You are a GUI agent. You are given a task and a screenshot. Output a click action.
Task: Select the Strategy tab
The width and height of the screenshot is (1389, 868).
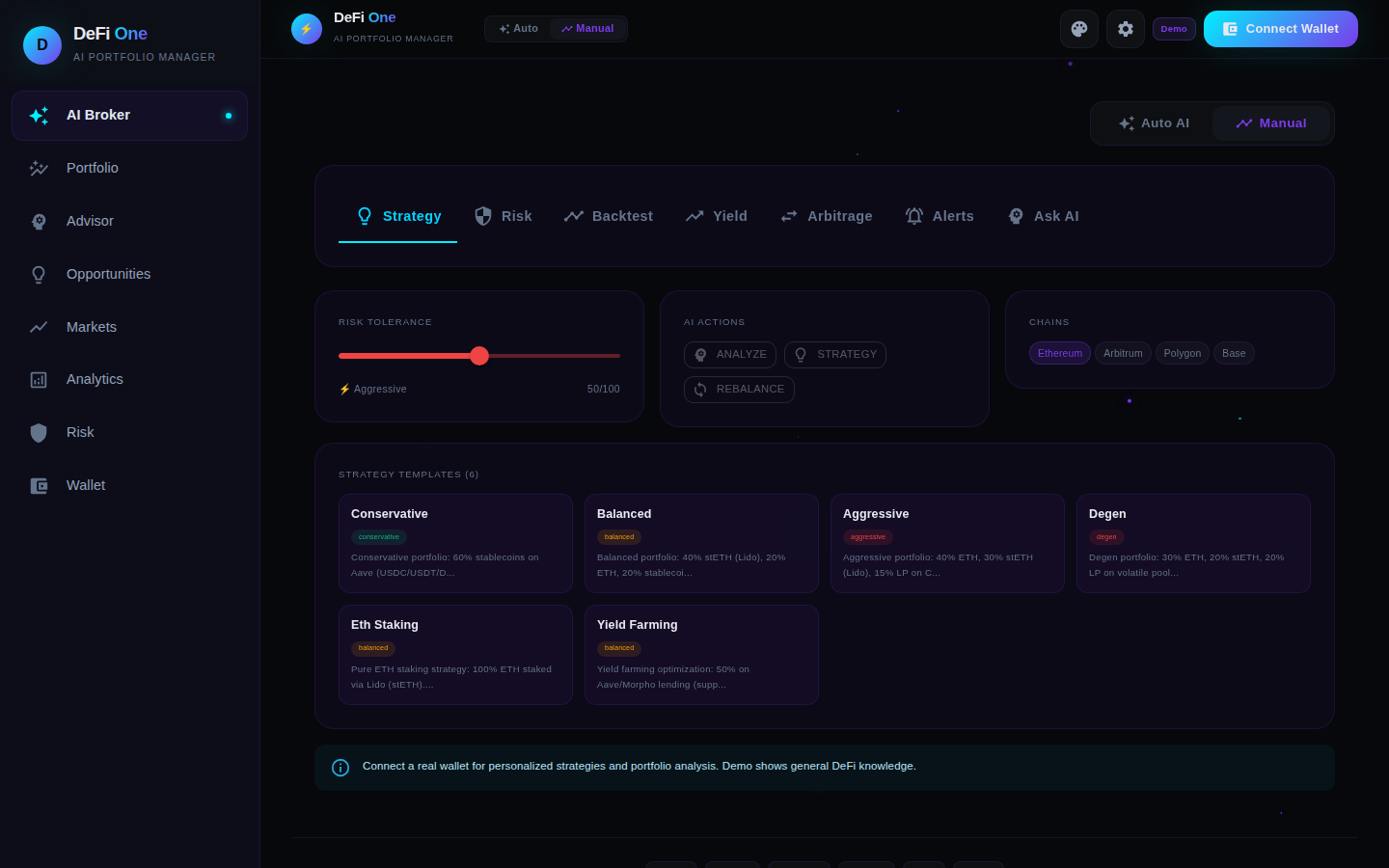pyautogui.click(x=397, y=216)
